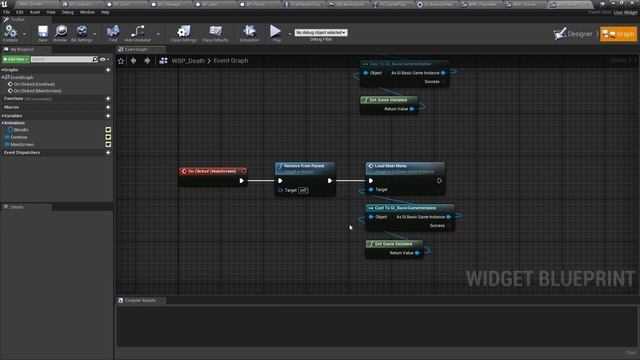This screenshot has height=360, width=640.
Task: Add a new graph with plus button
Action: click(x=108, y=70)
